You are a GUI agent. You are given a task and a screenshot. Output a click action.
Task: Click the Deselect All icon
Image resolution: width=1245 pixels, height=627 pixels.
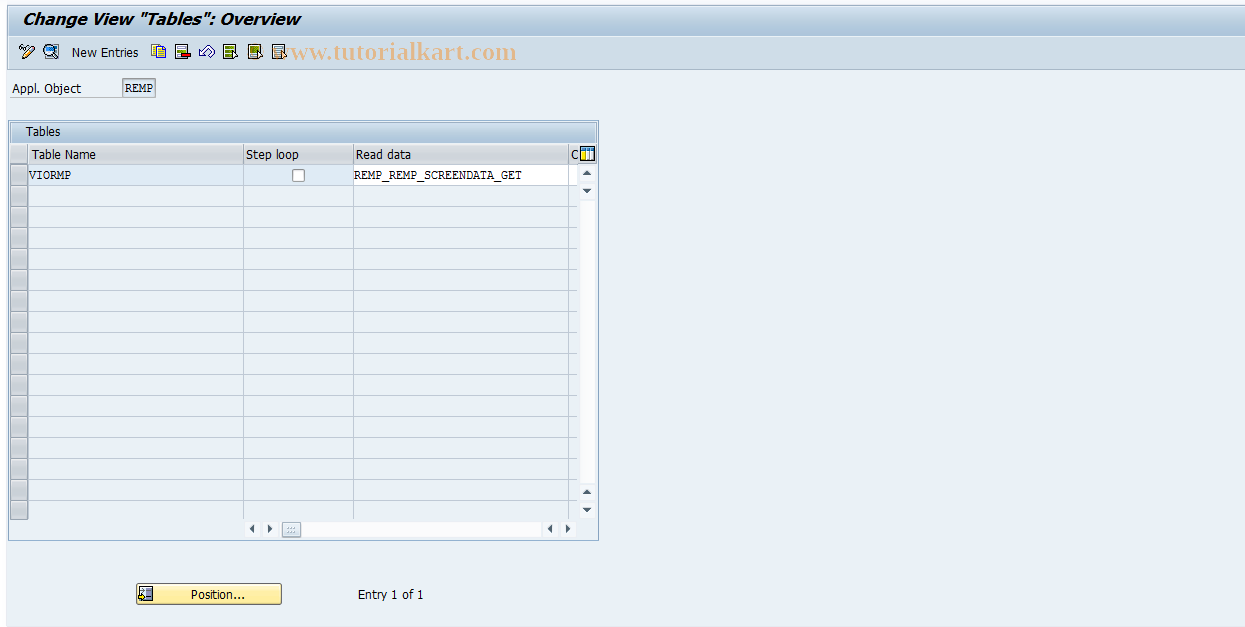tap(279, 52)
